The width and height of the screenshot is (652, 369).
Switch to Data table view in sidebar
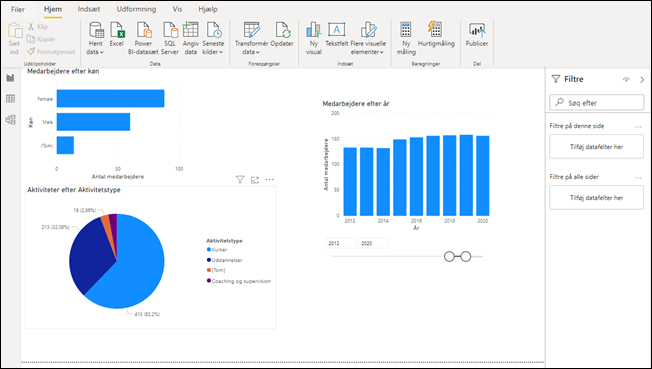pos(10,99)
